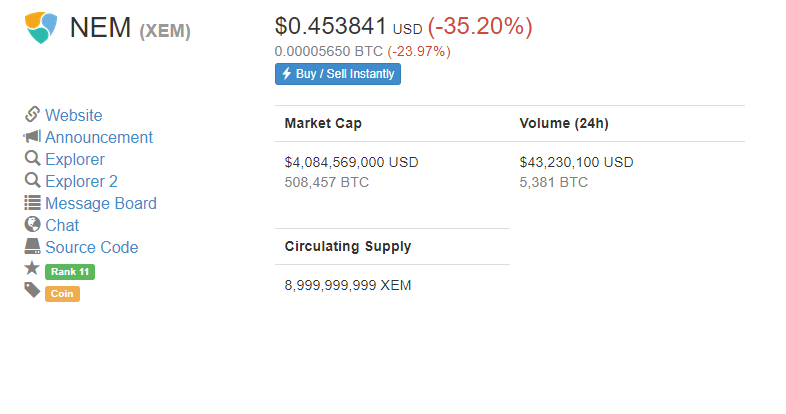Open the Source Code link

pyautogui.click(x=92, y=248)
